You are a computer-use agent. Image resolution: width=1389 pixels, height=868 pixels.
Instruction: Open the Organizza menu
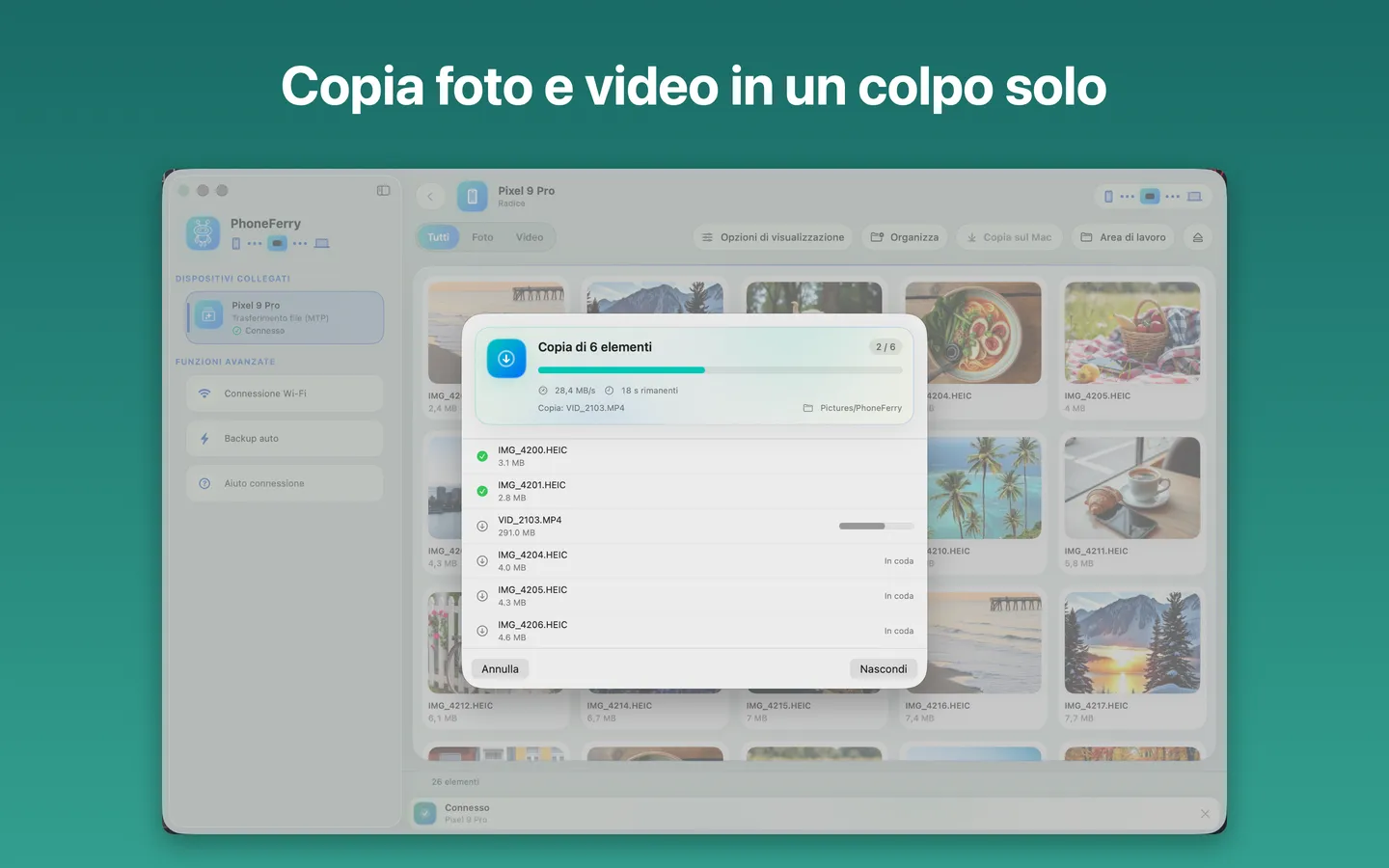tap(905, 237)
